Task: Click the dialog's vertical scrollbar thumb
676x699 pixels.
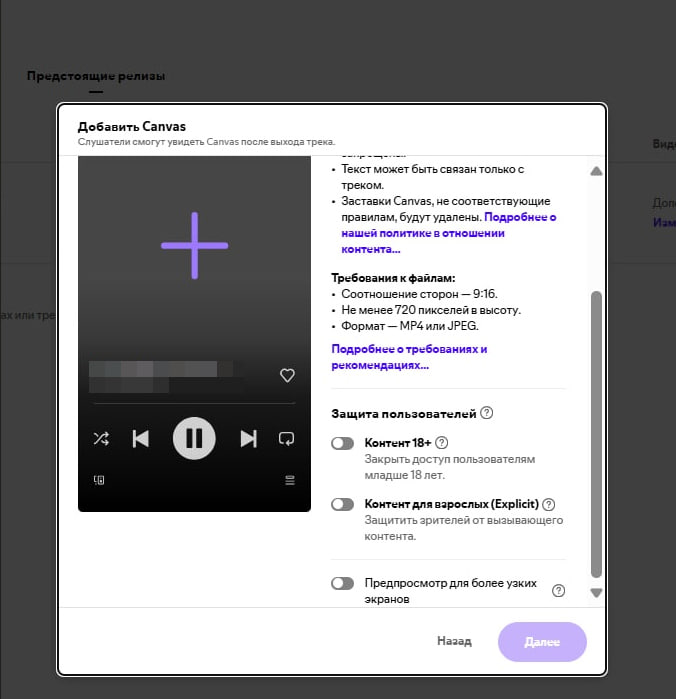Action: click(596, 434)
